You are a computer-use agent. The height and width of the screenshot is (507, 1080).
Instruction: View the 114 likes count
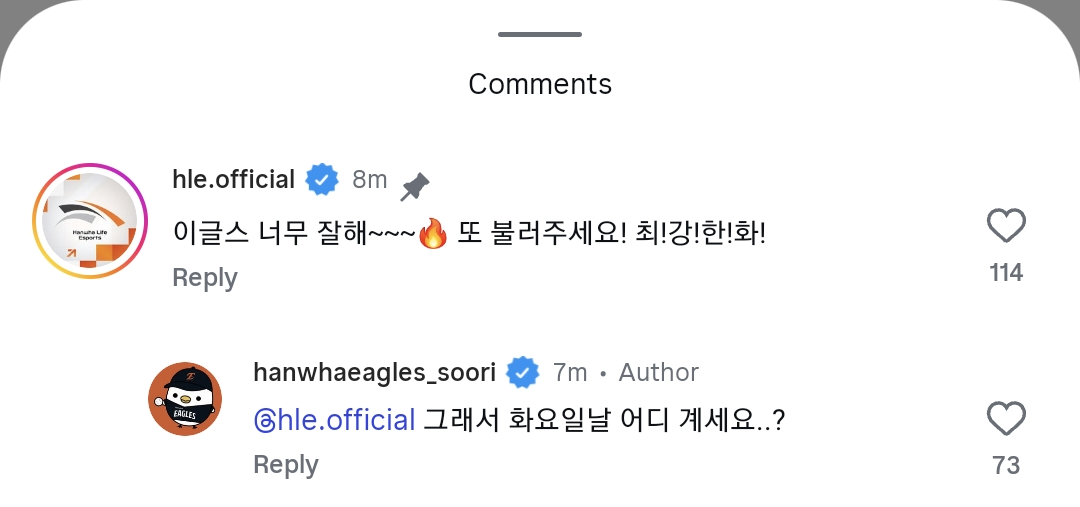coord(1006,273)
